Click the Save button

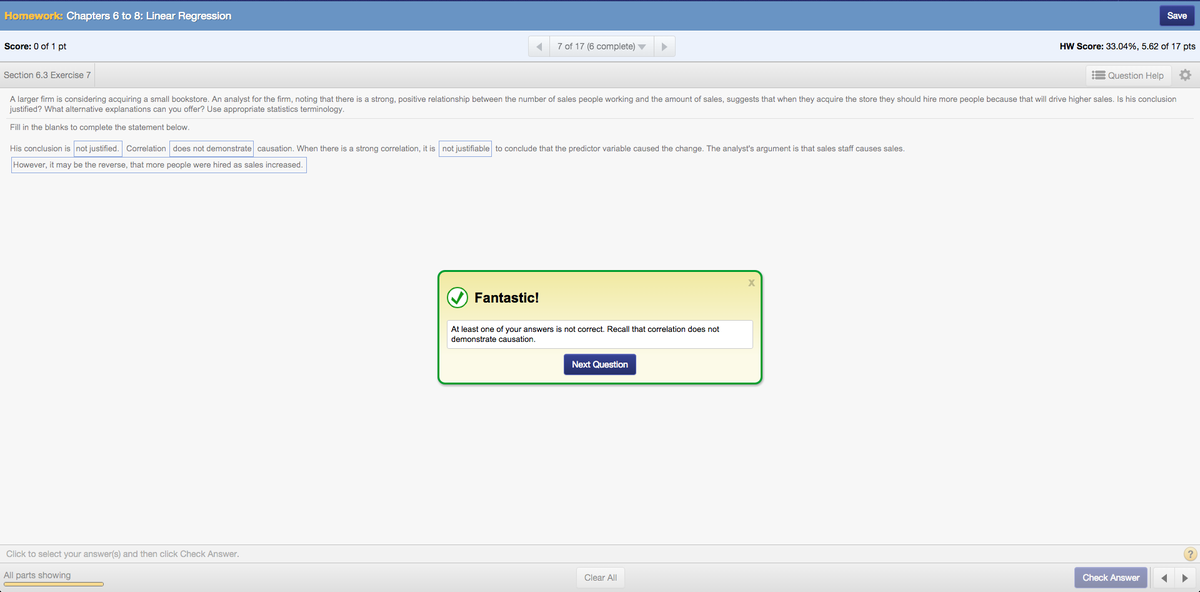coord(1177,15)
